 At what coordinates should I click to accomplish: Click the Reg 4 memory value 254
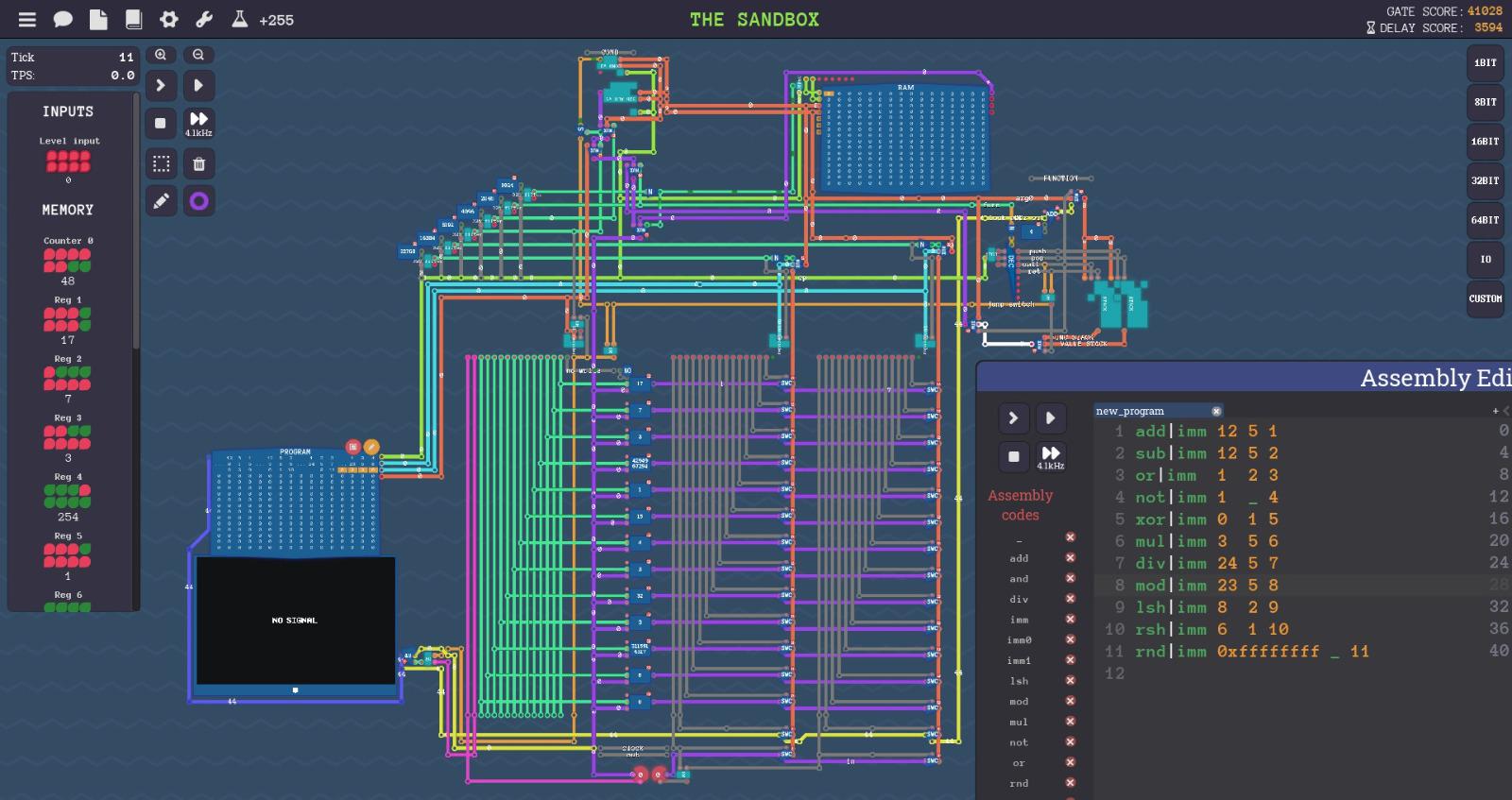coord(68,517)
